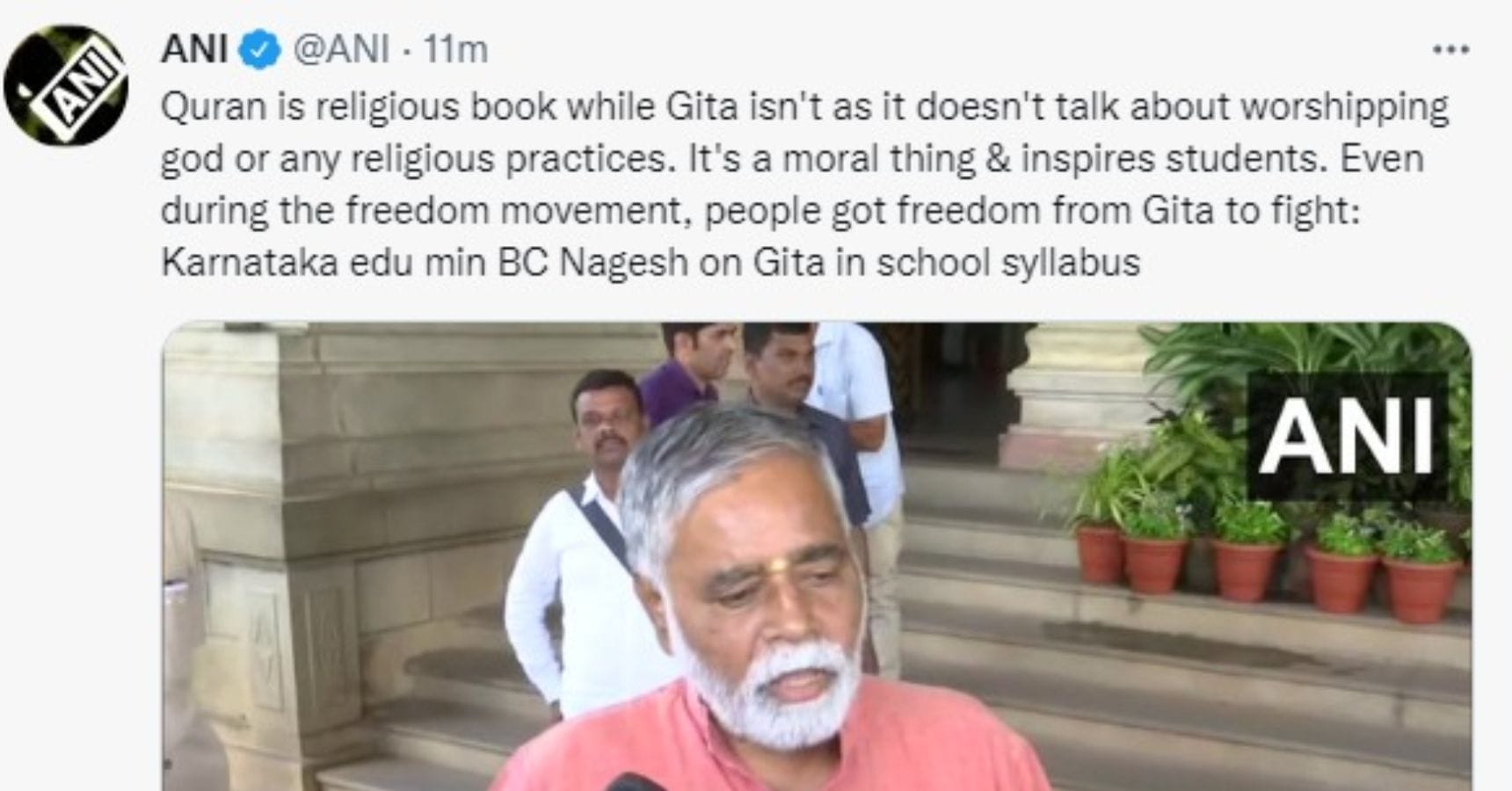The height and width of the screenshot is (791, 1512).
Task: Open the ANI profile avatar
Action: 67,86
